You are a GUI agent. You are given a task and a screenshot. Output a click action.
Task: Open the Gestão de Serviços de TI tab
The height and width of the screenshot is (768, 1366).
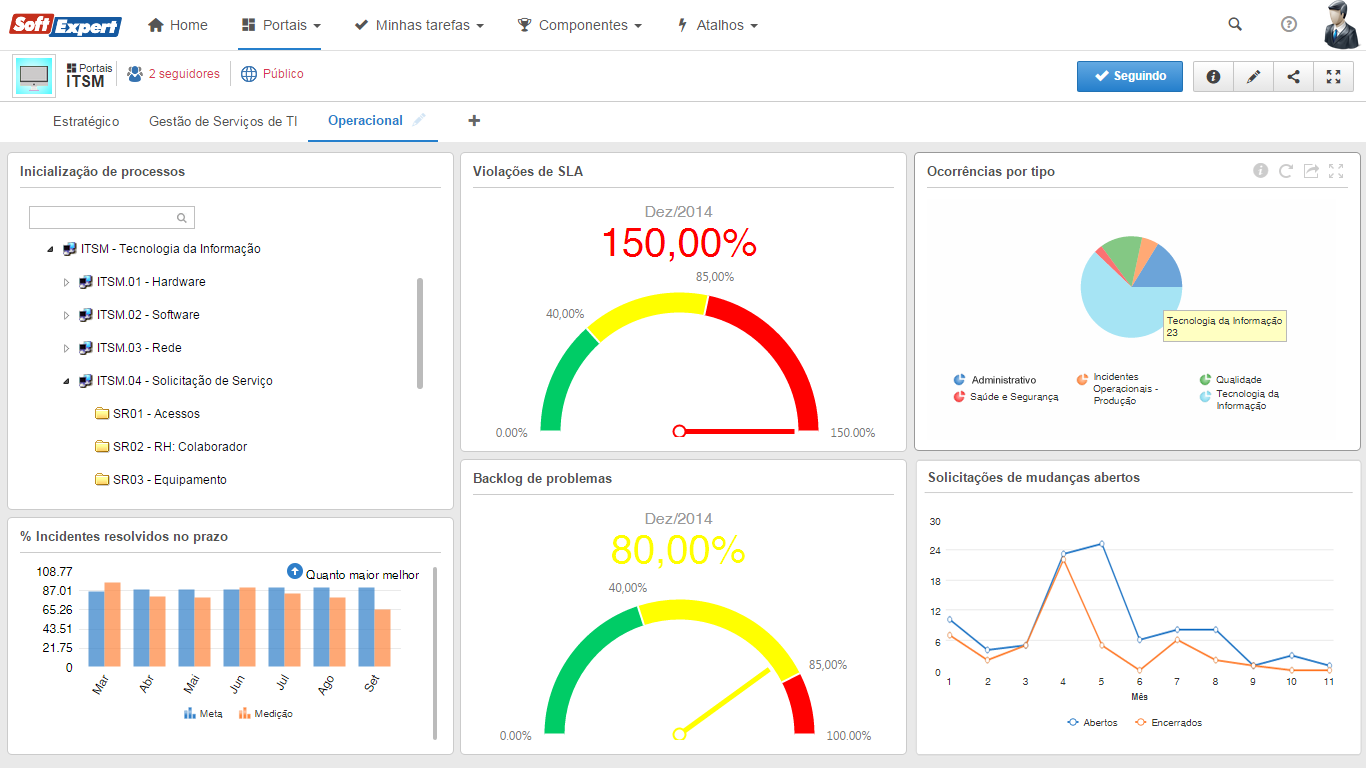click(x=223, y=121)
